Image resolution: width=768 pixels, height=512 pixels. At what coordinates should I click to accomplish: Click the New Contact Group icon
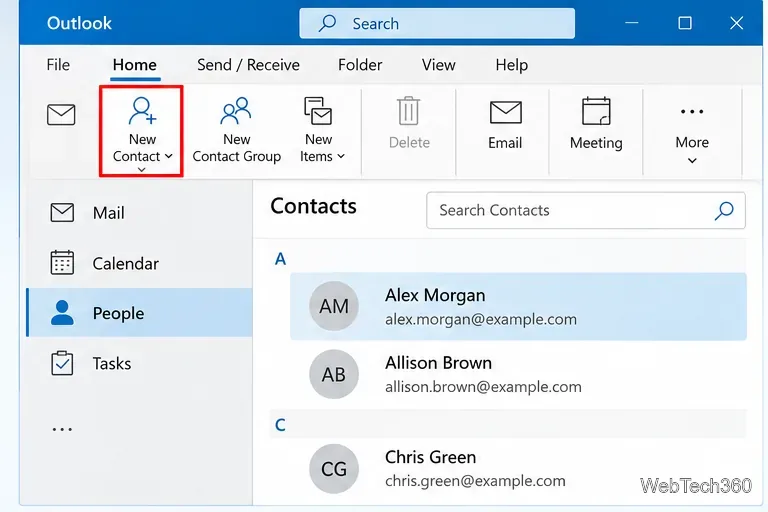click(x=236, y=111)
